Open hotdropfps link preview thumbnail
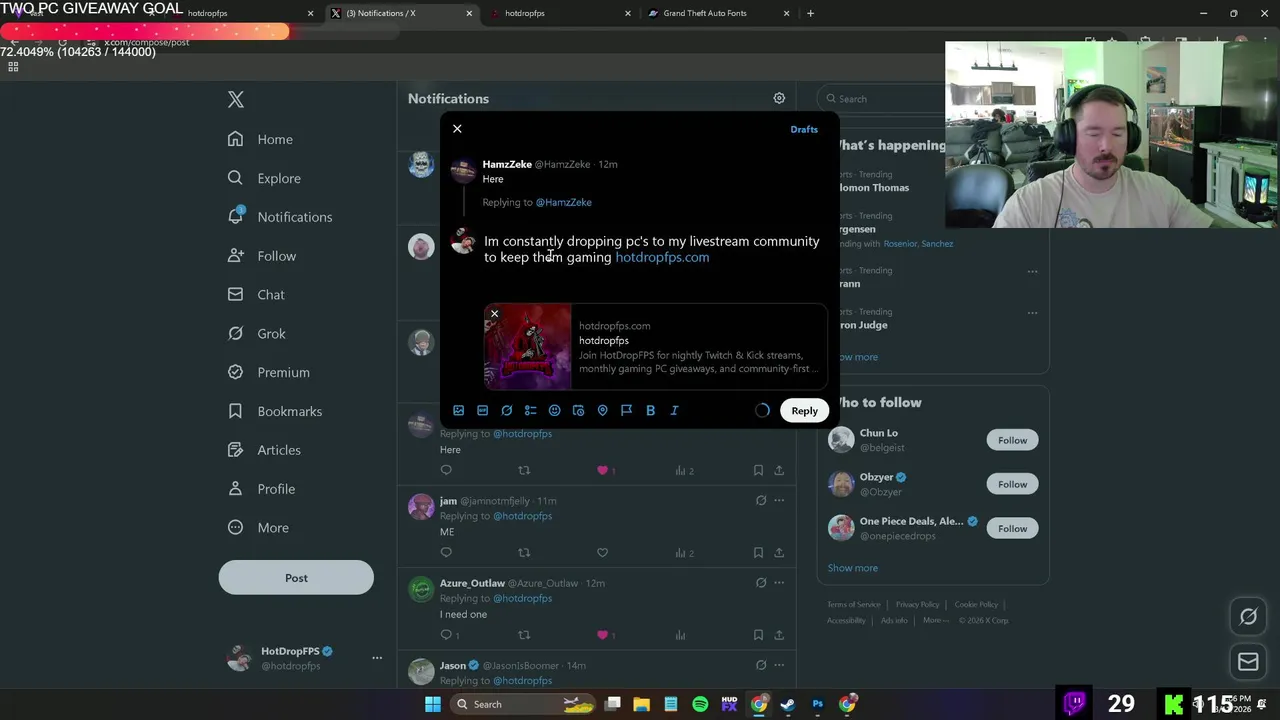 click(x=528, y=346)
